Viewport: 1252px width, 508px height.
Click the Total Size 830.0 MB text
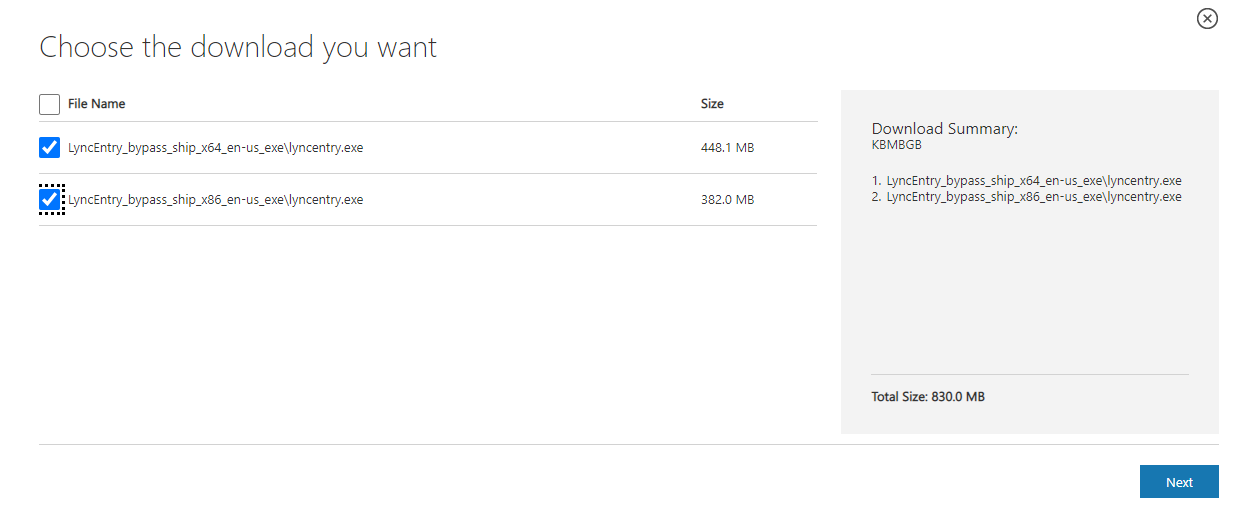click(928, 397)
